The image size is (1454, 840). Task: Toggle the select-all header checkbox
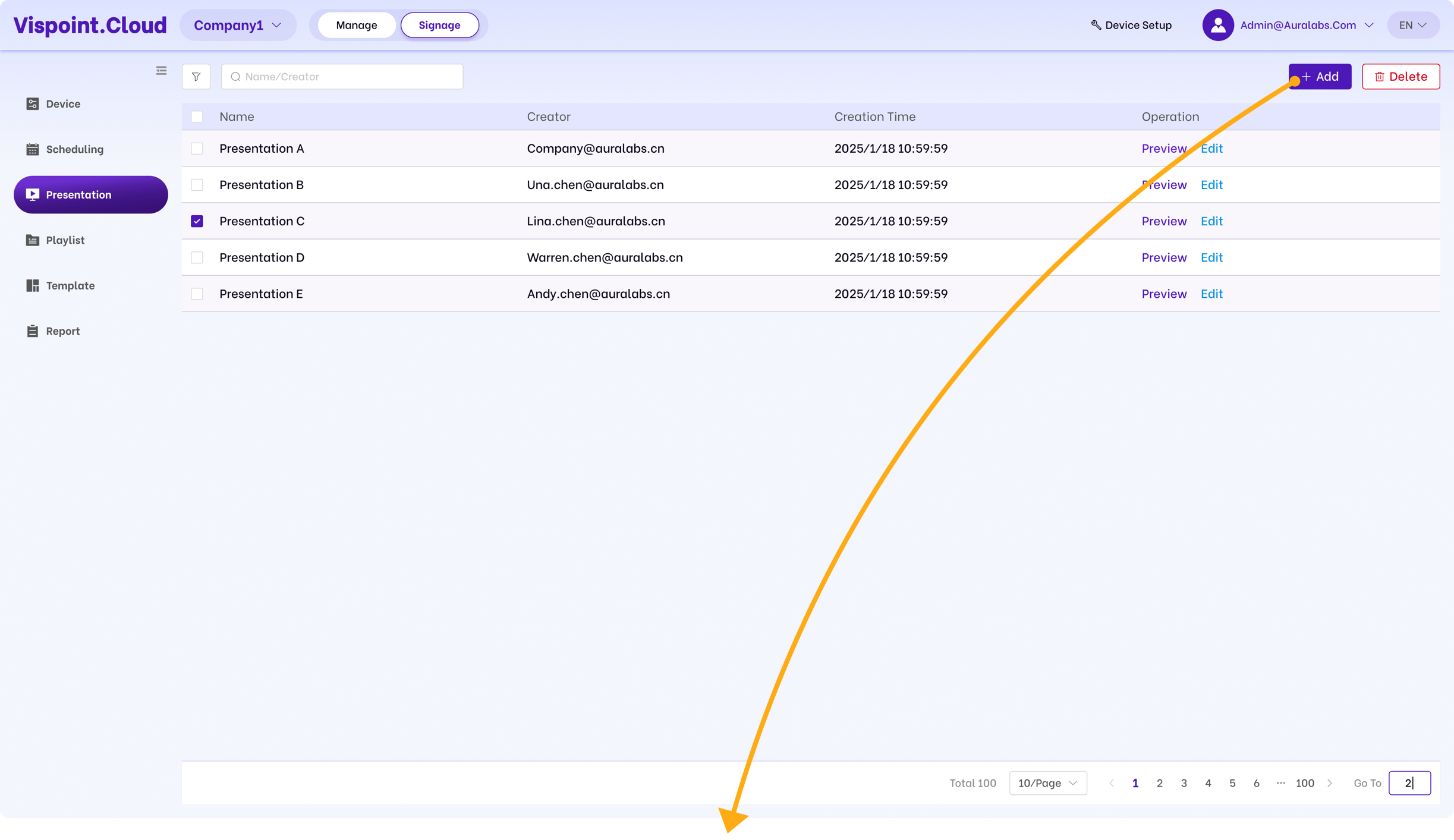tap(197, 117)
